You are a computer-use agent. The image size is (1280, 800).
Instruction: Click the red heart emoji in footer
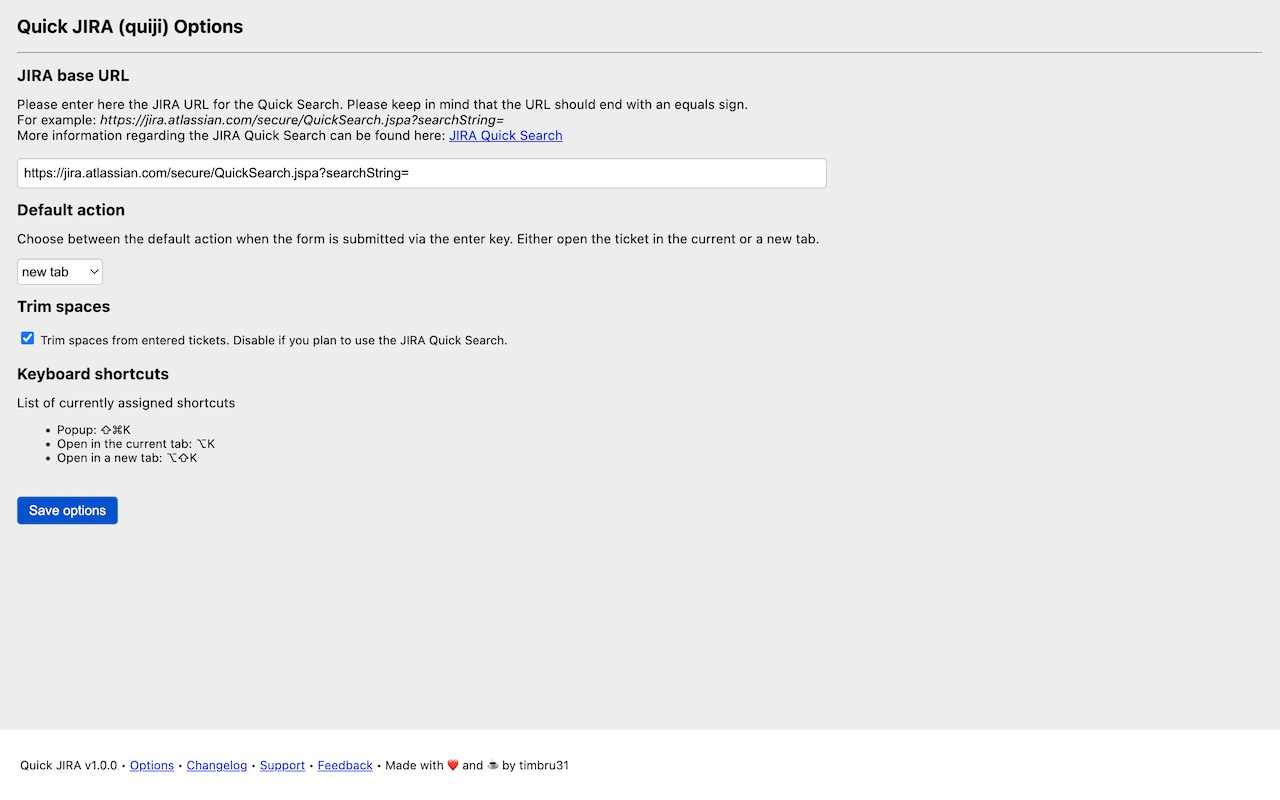tap(453, 766)
